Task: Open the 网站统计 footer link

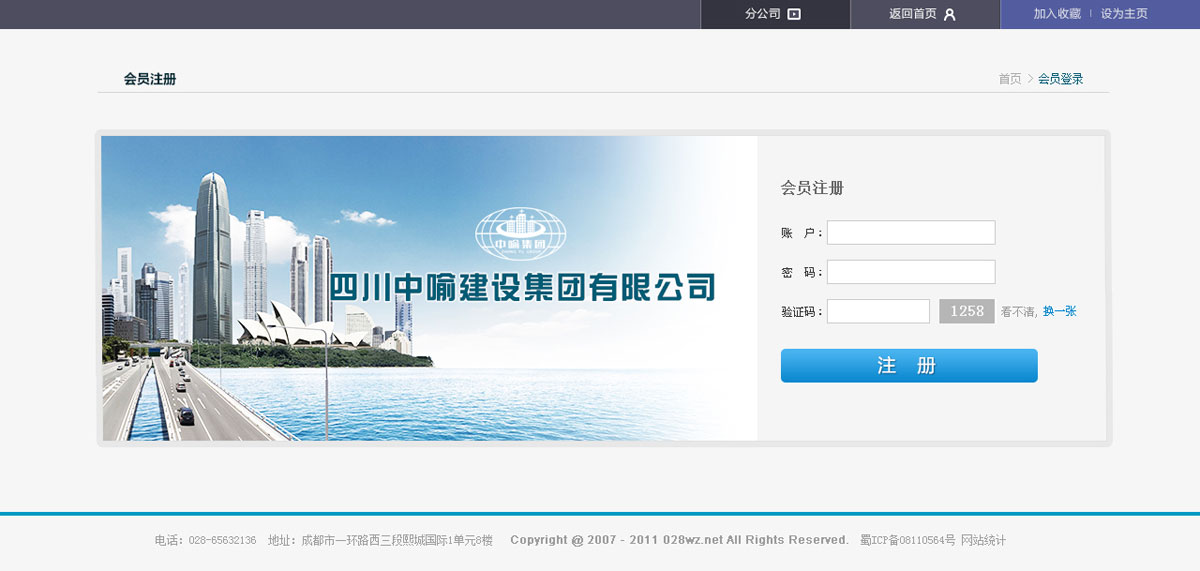Action: coord(983,540)
